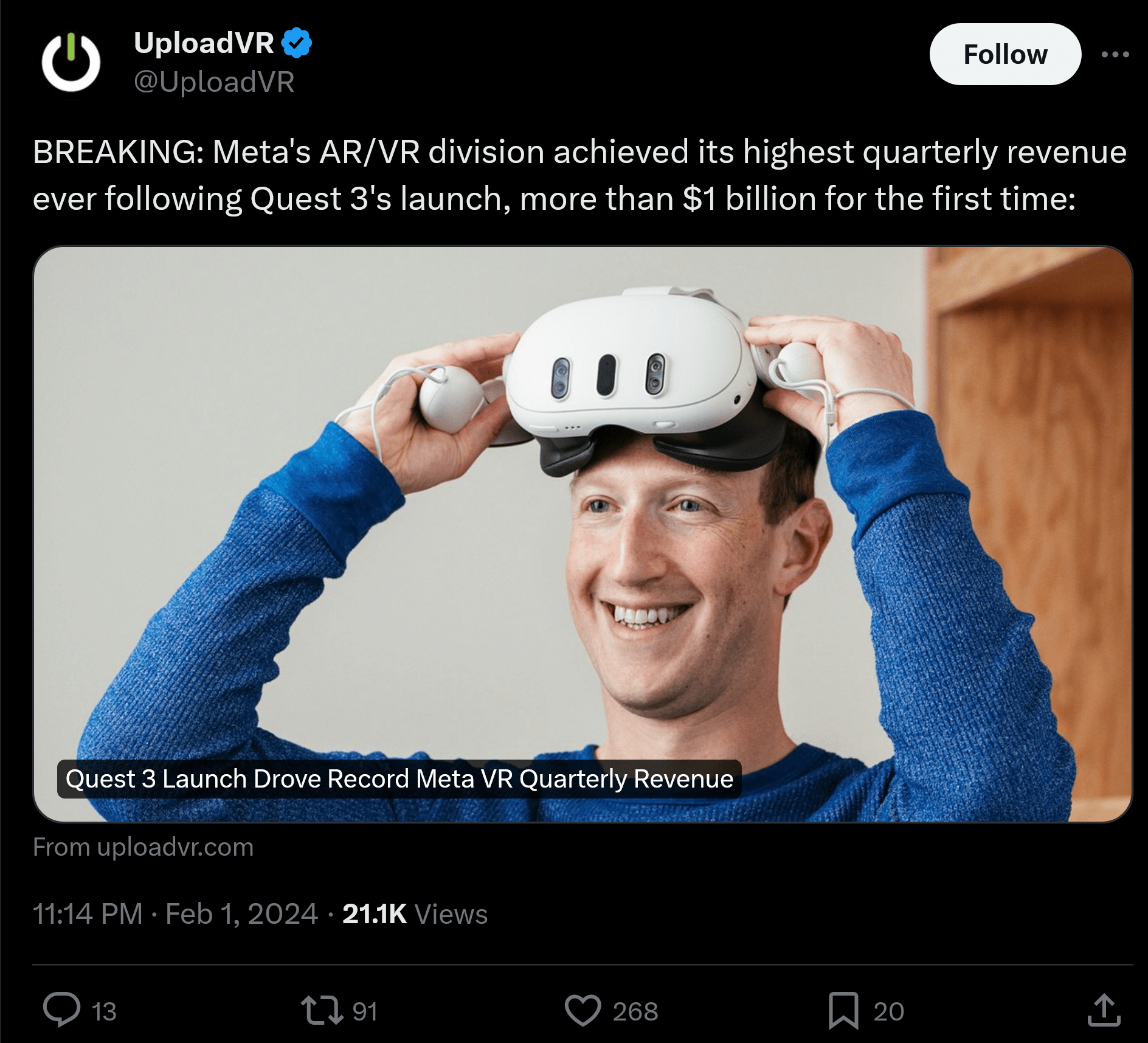This screenshot has width=1148, height=1043.
Task: Open the From uploadvr.com source link
Action: point(143,847)
